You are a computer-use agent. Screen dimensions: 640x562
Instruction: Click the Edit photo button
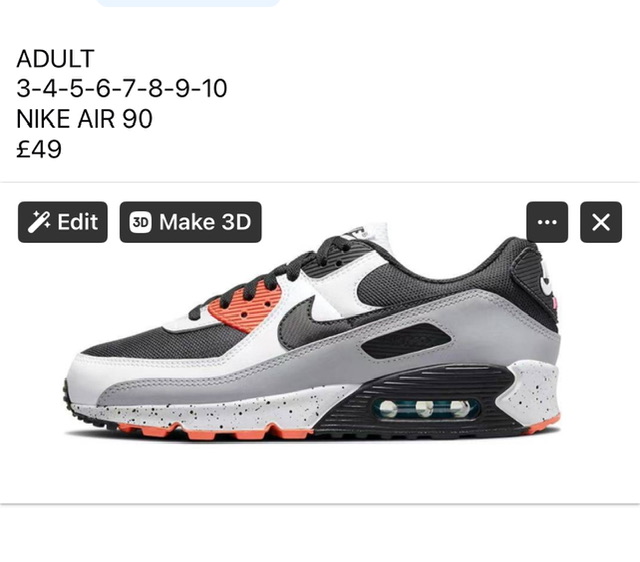click(62, 222)
